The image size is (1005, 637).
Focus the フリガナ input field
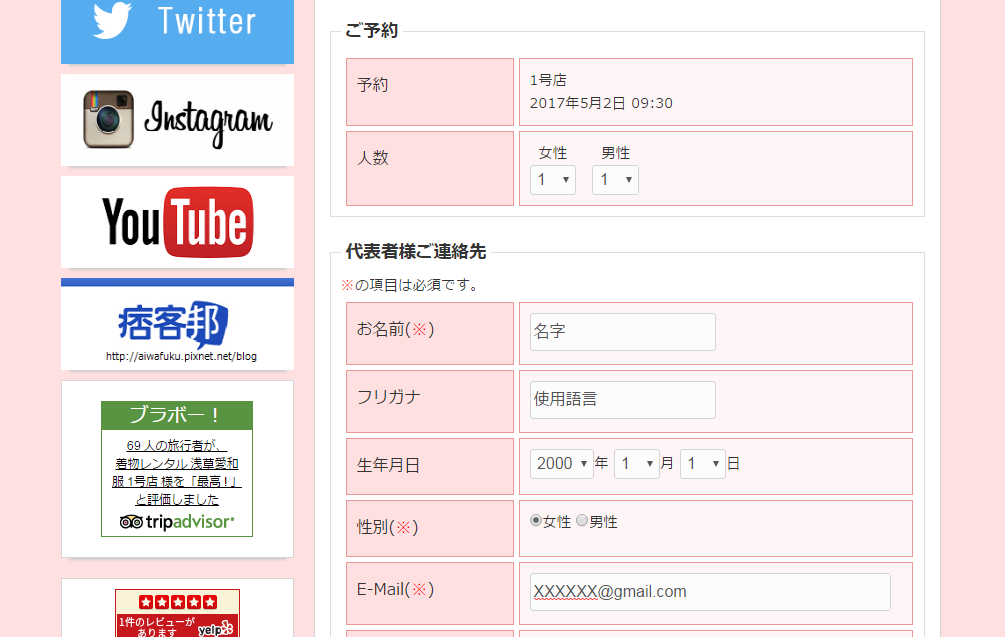(x=622, y=400)
